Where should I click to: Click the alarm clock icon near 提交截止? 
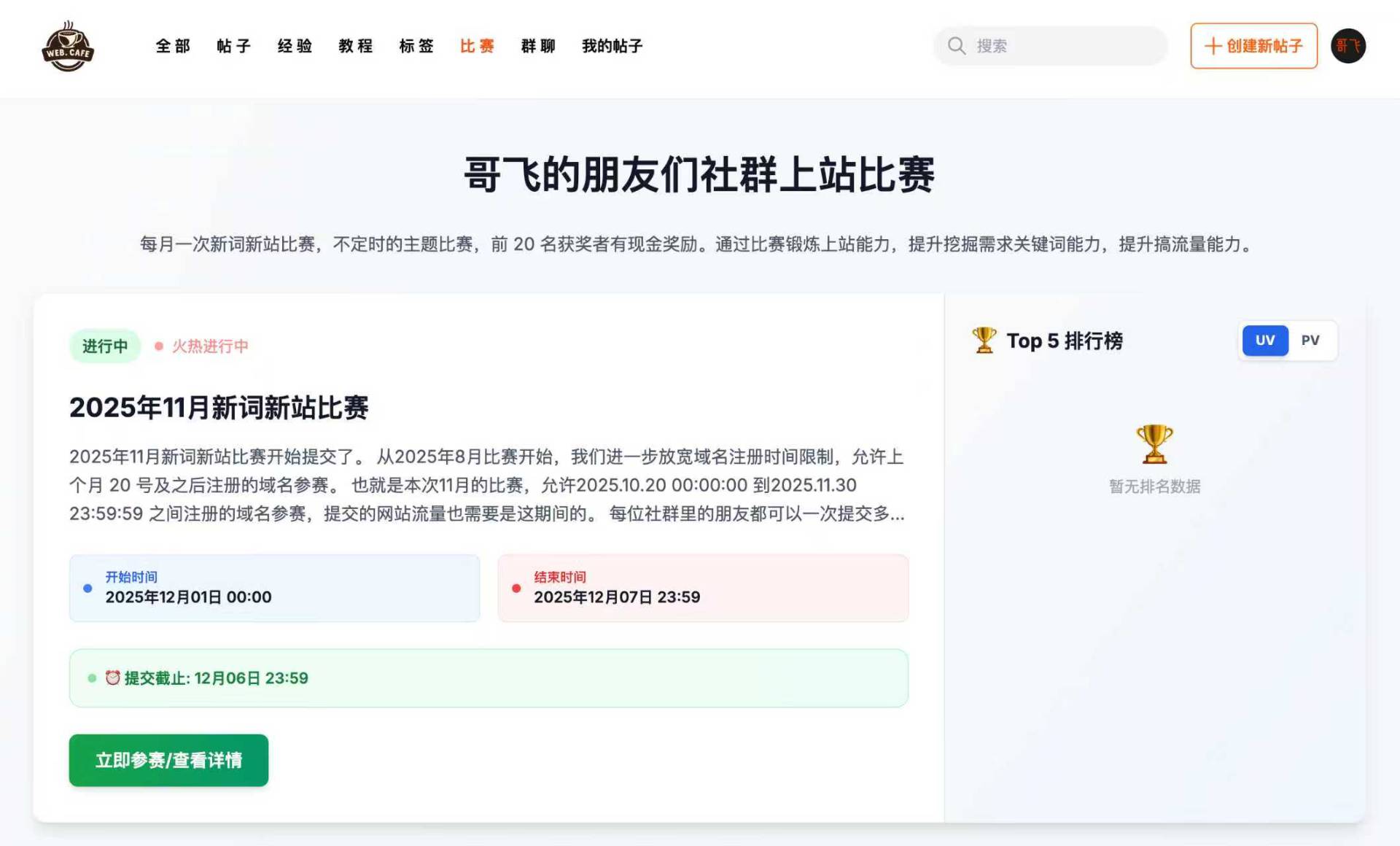[112, 678]
